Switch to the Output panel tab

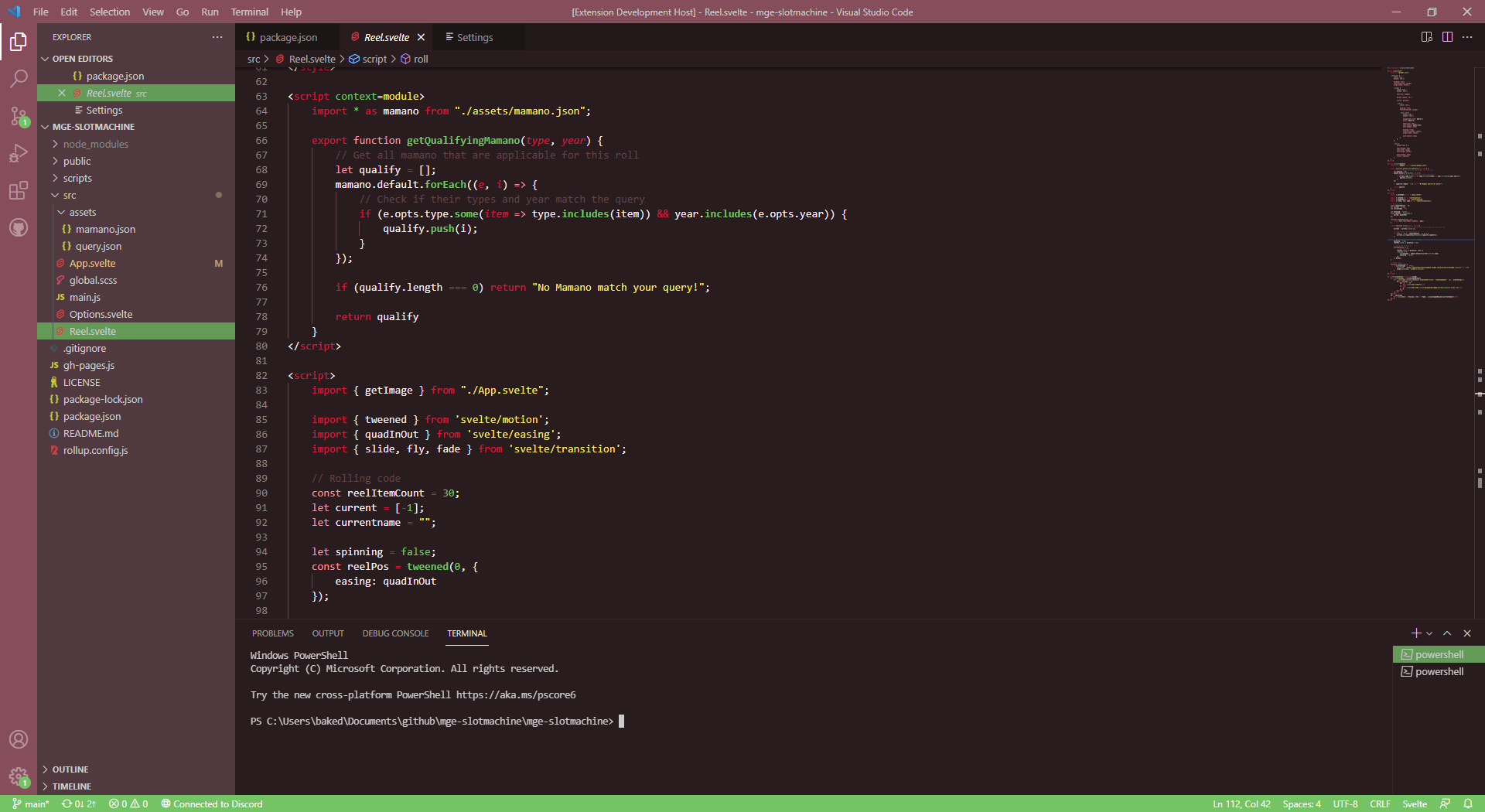pyautogui.click(x=328, y=633)
